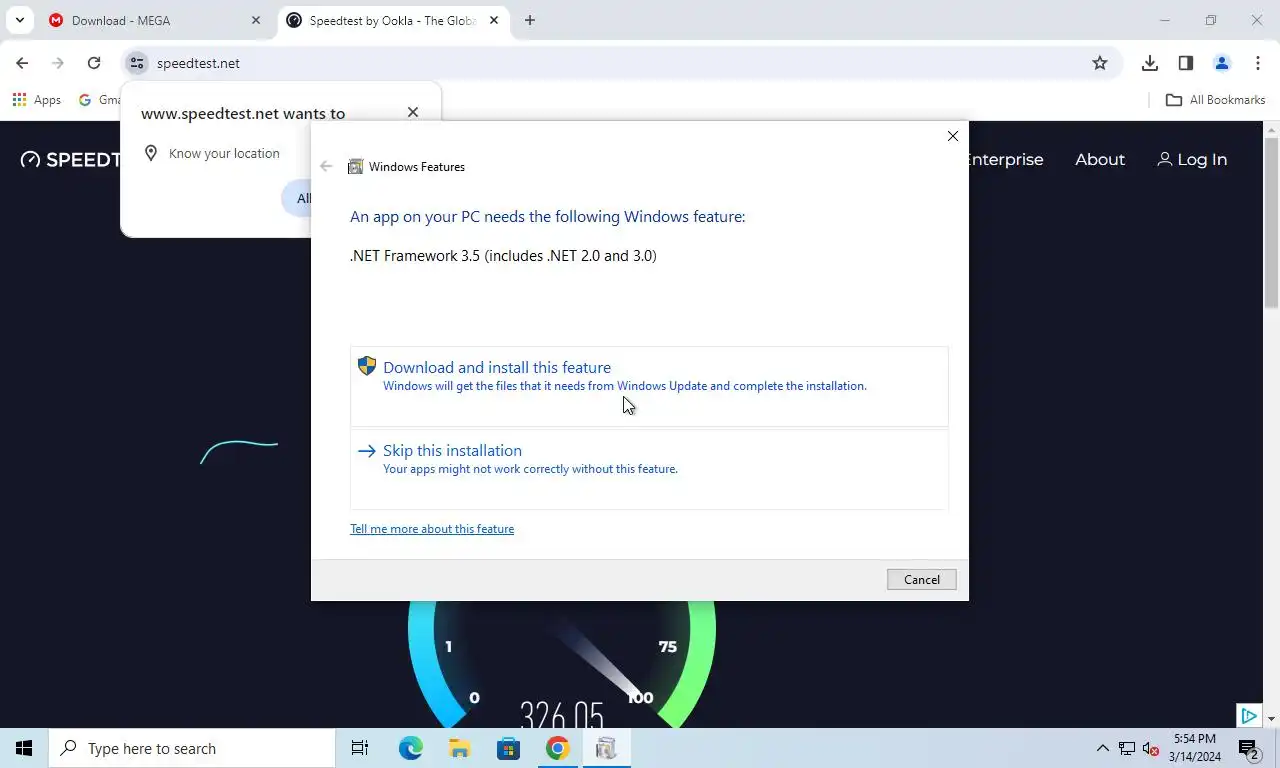Viewport: 1280px width, 768px height.
Task: Click the network icon in system tray
Action: tap(1127, 748)
